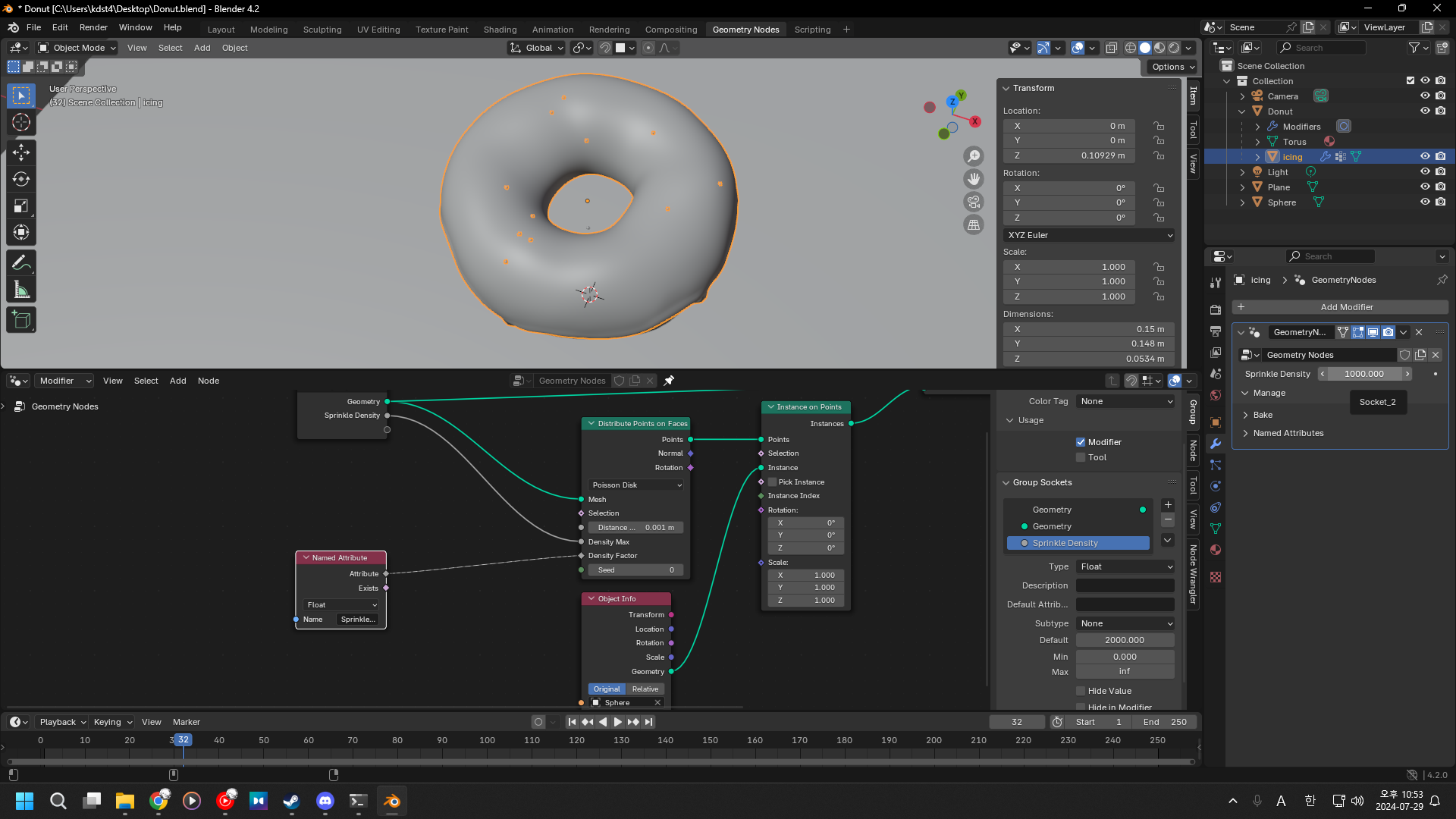Open the XYZ Euler rotation mode dropdown
1456x819 pixels.
tap(1089, 235)
